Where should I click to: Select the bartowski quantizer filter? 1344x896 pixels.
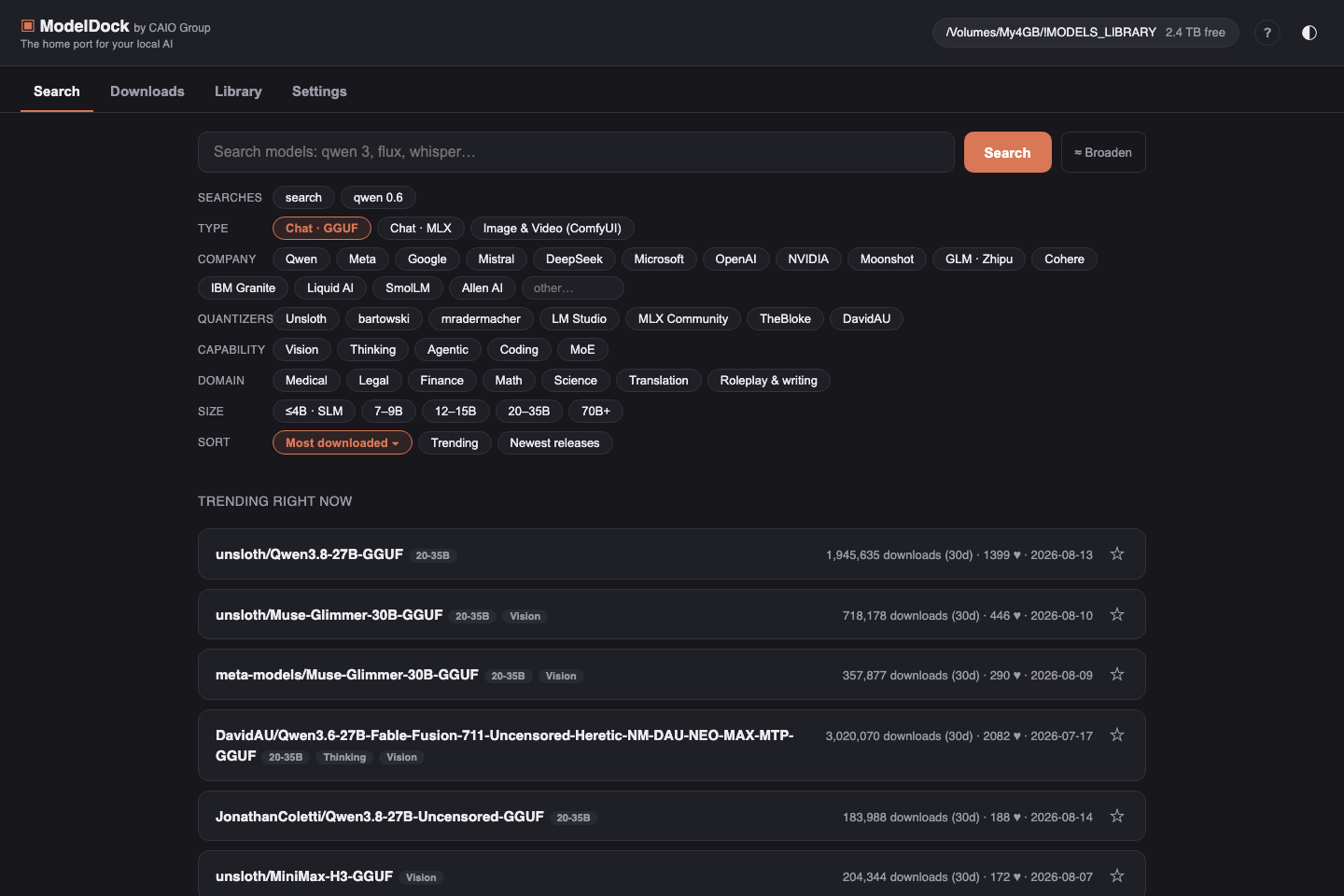[x=384, y=319]
